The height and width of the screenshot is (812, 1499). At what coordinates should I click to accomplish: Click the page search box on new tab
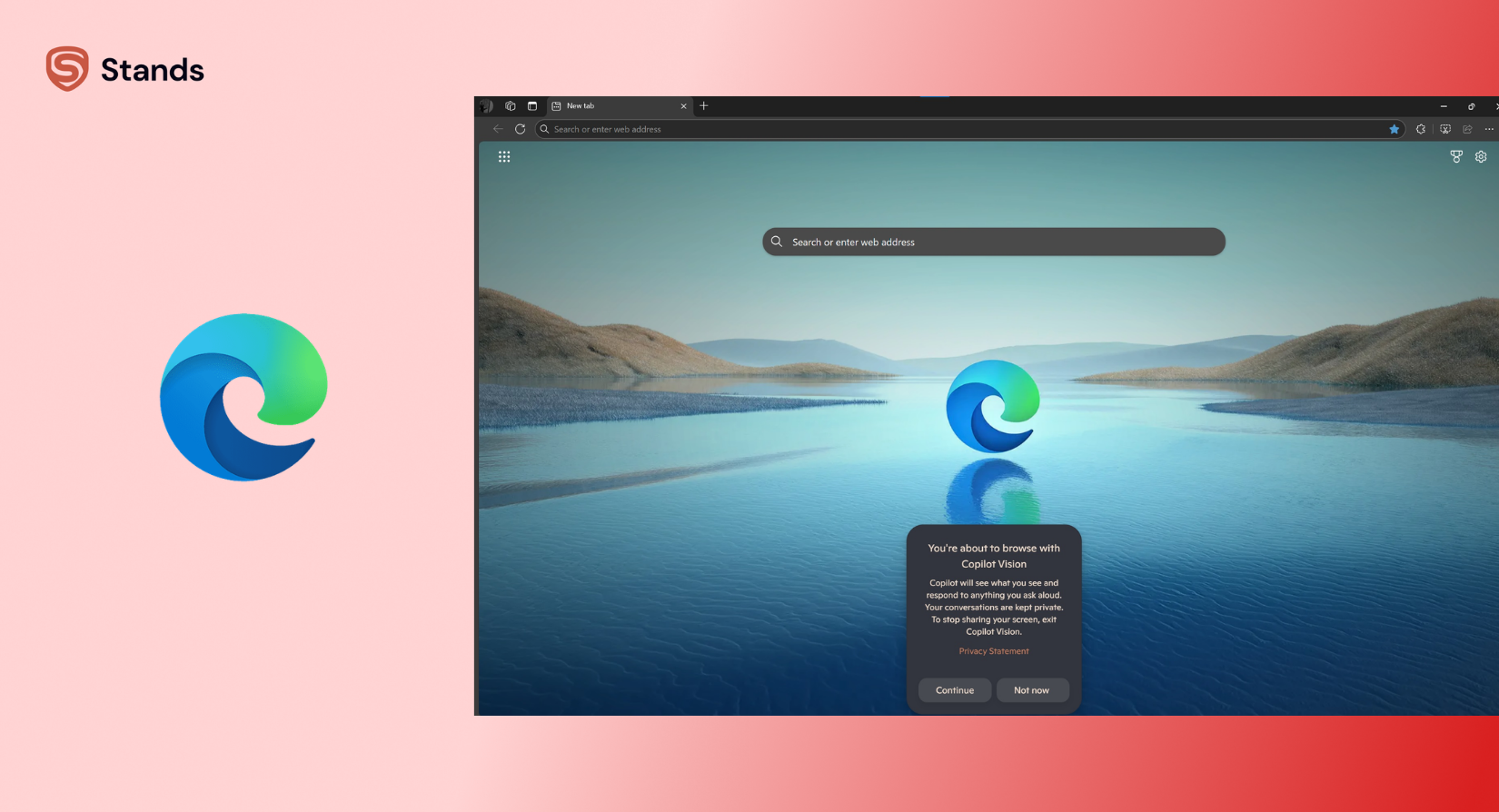994,242
